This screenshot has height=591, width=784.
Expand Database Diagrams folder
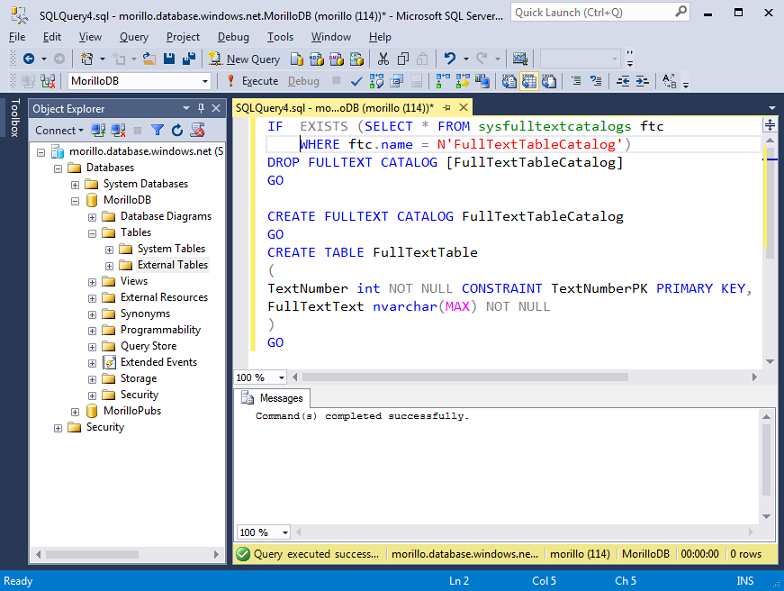[92, 218]
